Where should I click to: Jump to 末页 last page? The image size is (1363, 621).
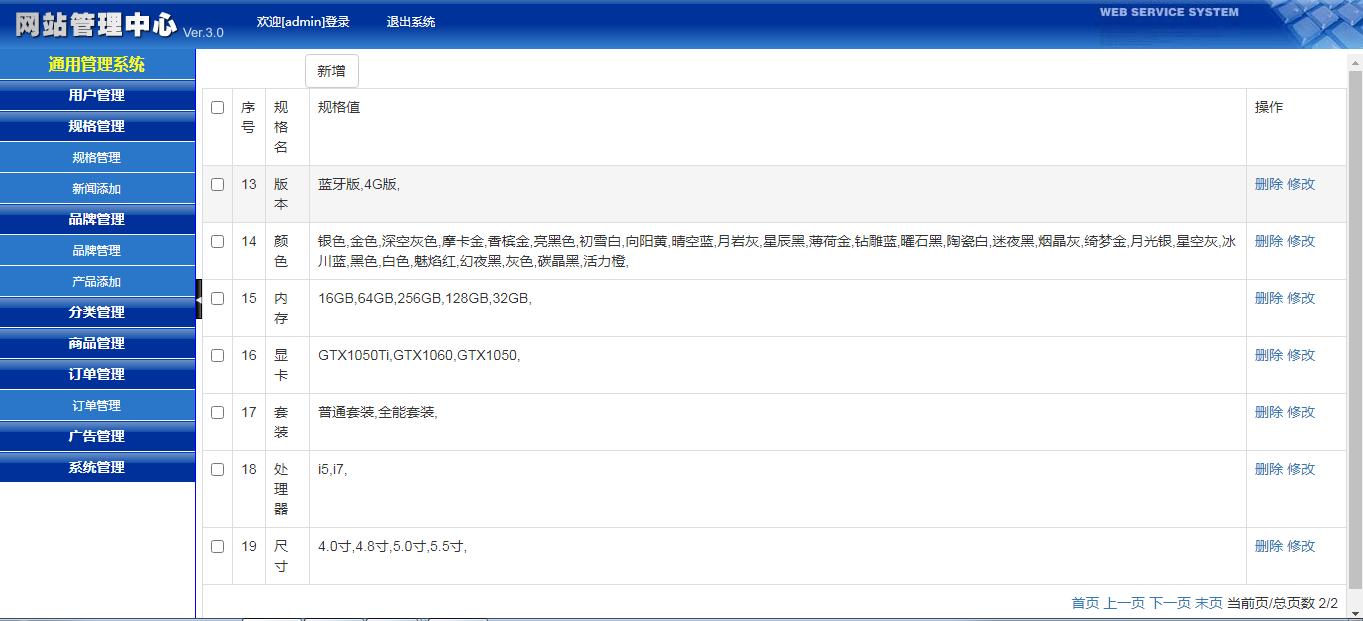pos(1209,603)
